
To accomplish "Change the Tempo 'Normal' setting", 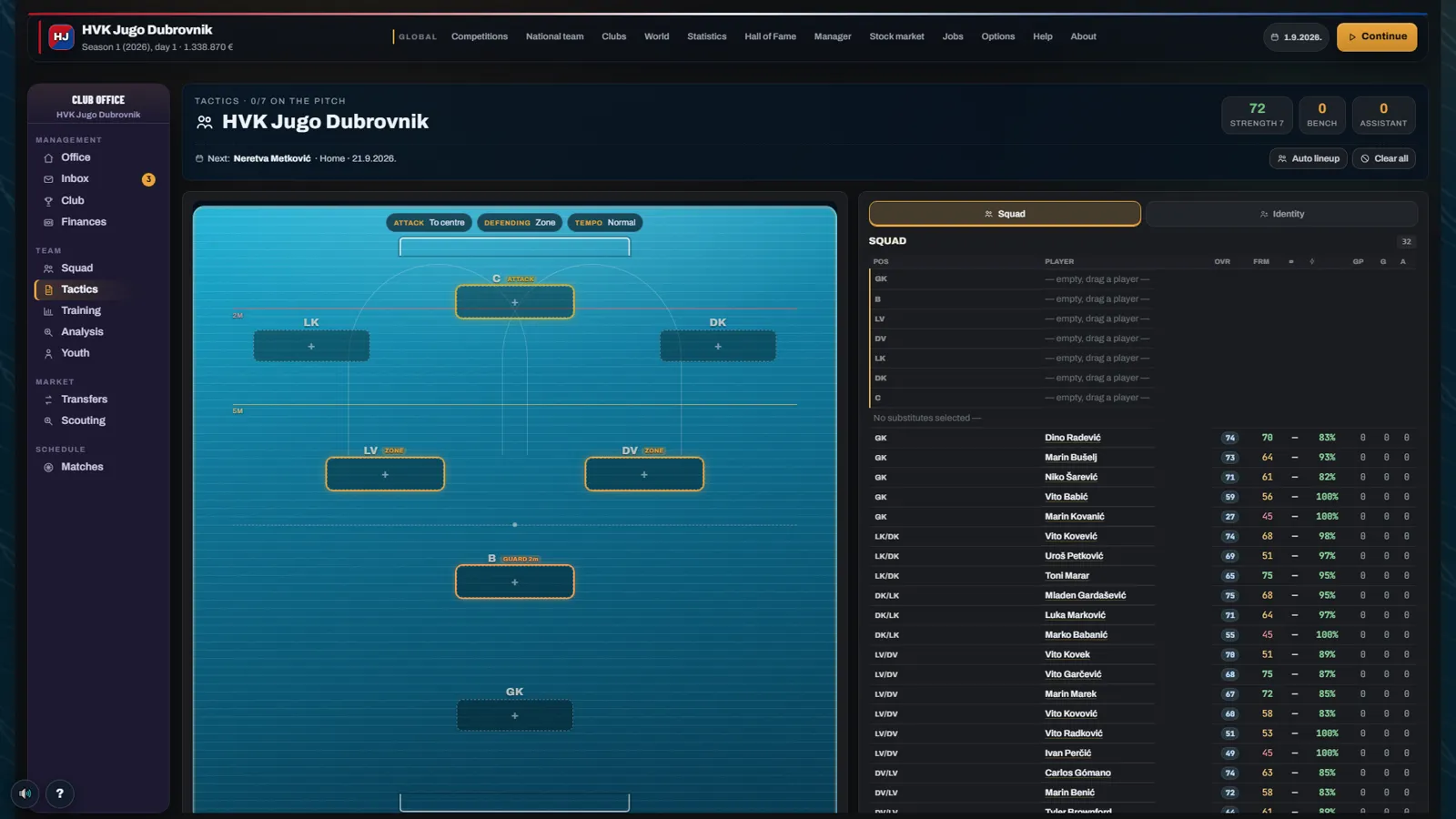I will (x=605, y=223).
